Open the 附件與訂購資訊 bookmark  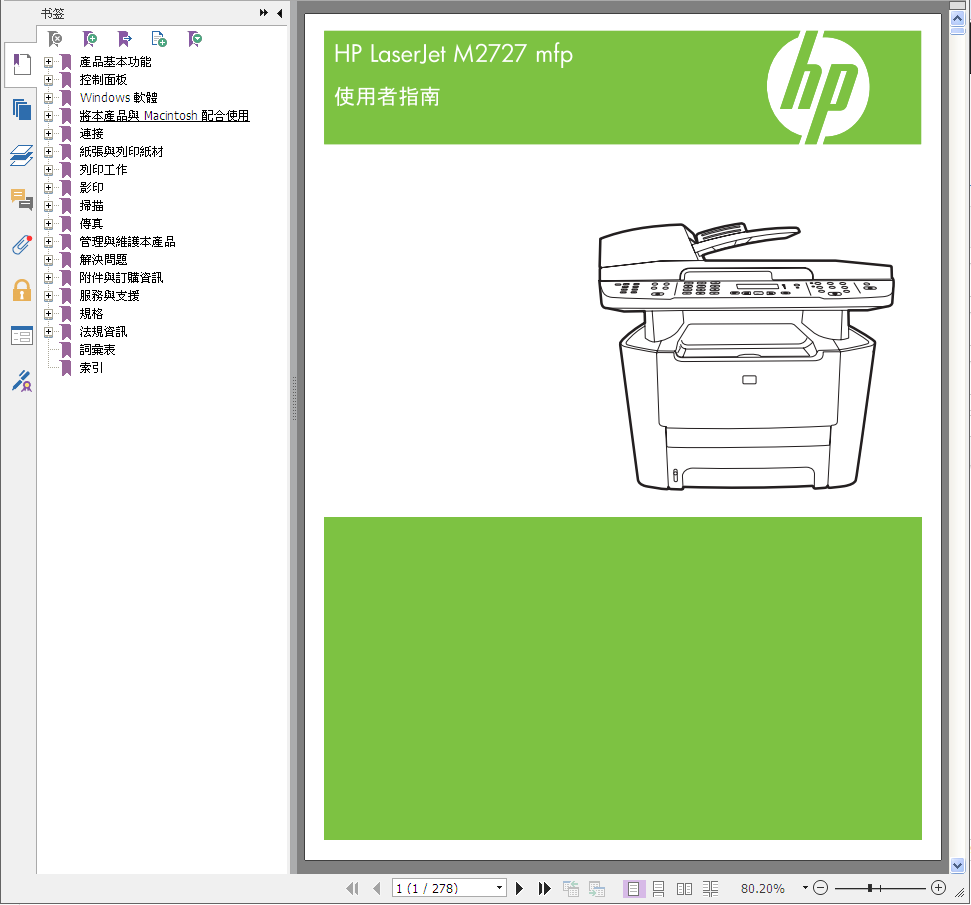click(121, 278)
